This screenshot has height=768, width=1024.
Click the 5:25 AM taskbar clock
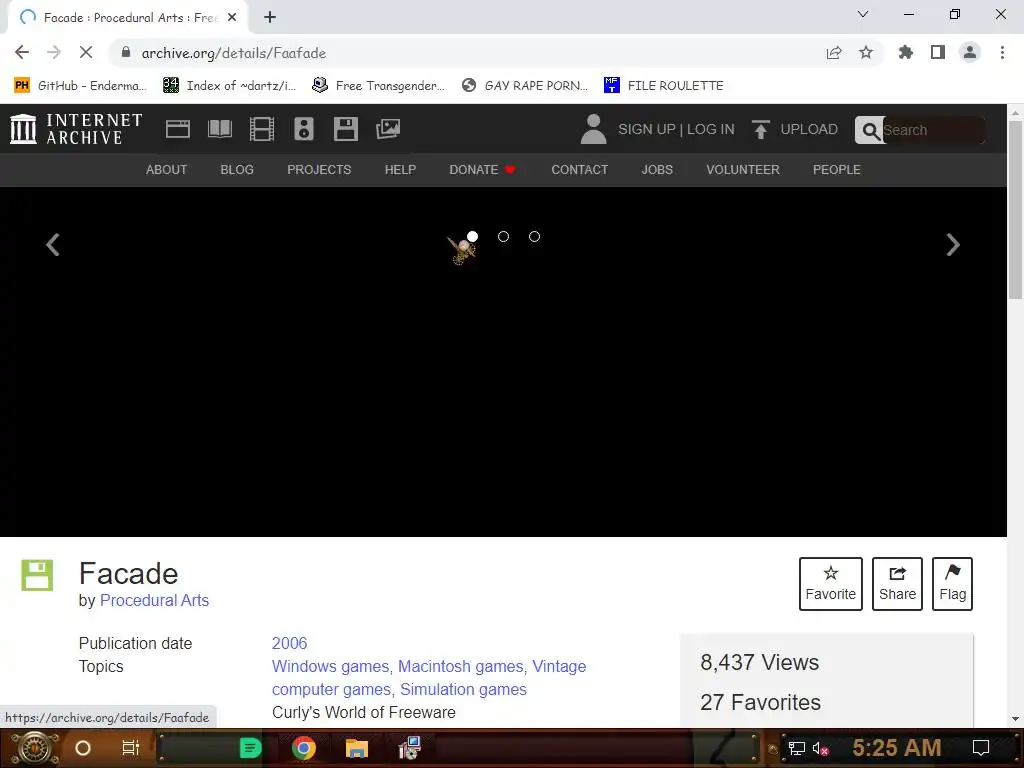pyautogui.click(x=897, y=748)
